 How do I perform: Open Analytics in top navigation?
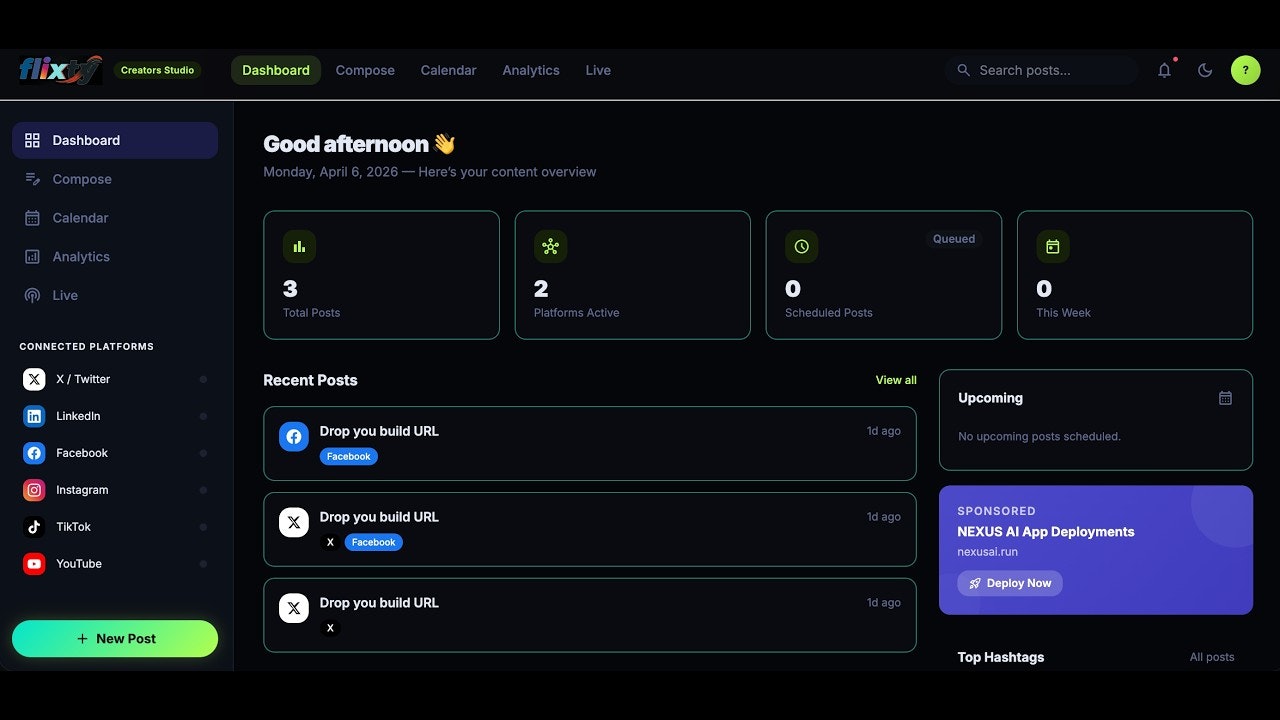(531, 70)
